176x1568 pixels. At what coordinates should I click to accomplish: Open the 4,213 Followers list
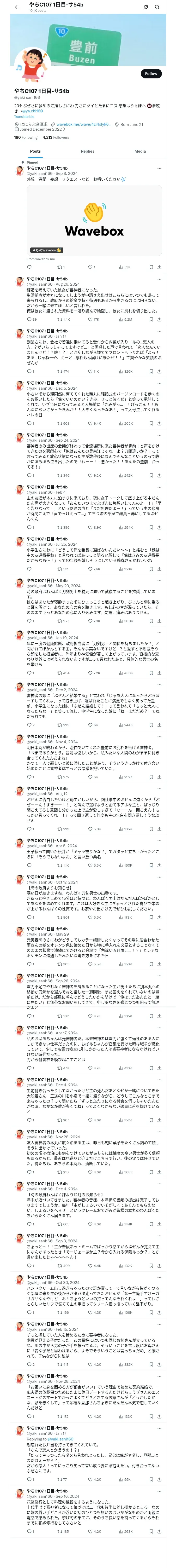[56, 137]
